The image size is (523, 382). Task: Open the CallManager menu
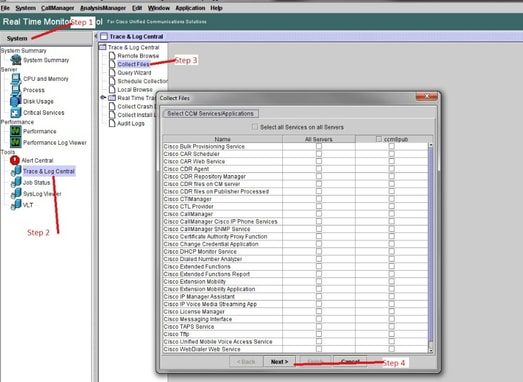click(57, 8)
